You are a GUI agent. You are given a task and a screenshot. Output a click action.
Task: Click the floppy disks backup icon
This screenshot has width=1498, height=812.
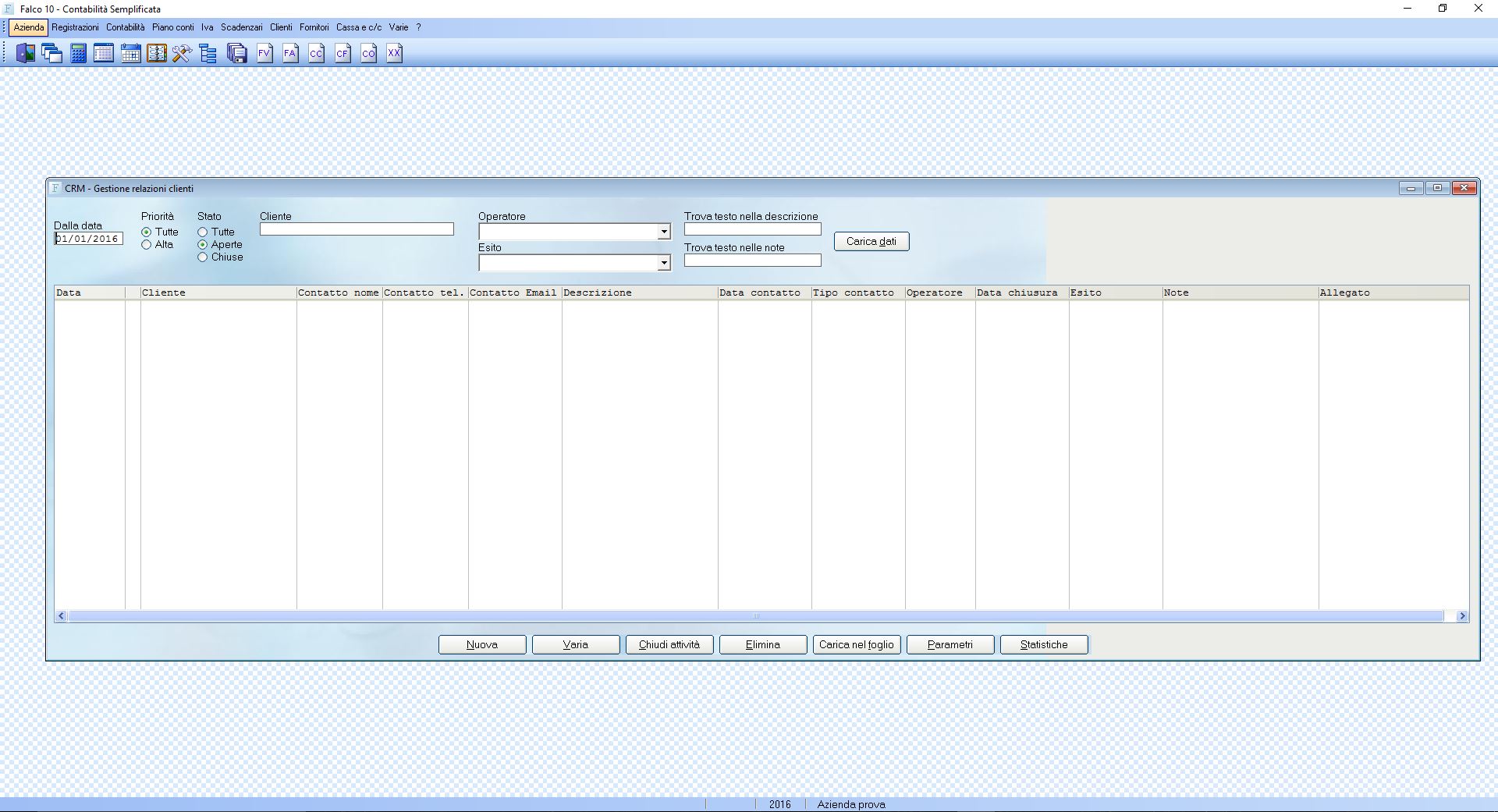pyautogui.click(x=237, y=53)
